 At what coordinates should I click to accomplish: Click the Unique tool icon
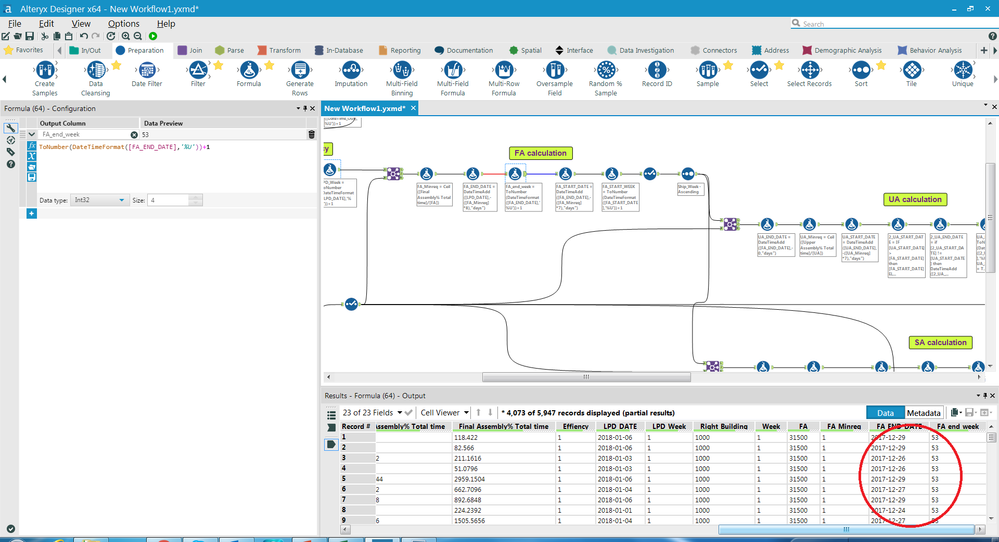coord(962,75)
